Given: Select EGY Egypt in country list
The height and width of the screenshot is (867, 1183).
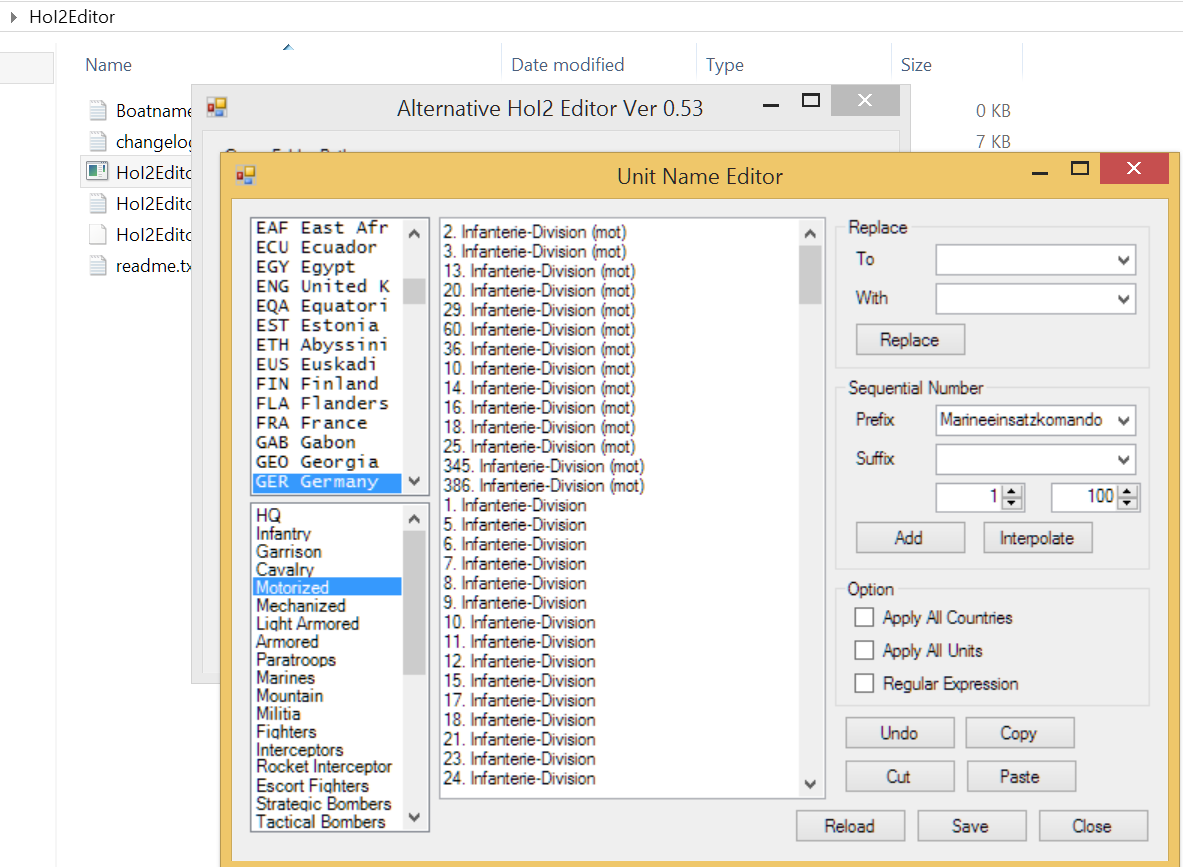Looking at the screenshot, I should click(327, 266).
